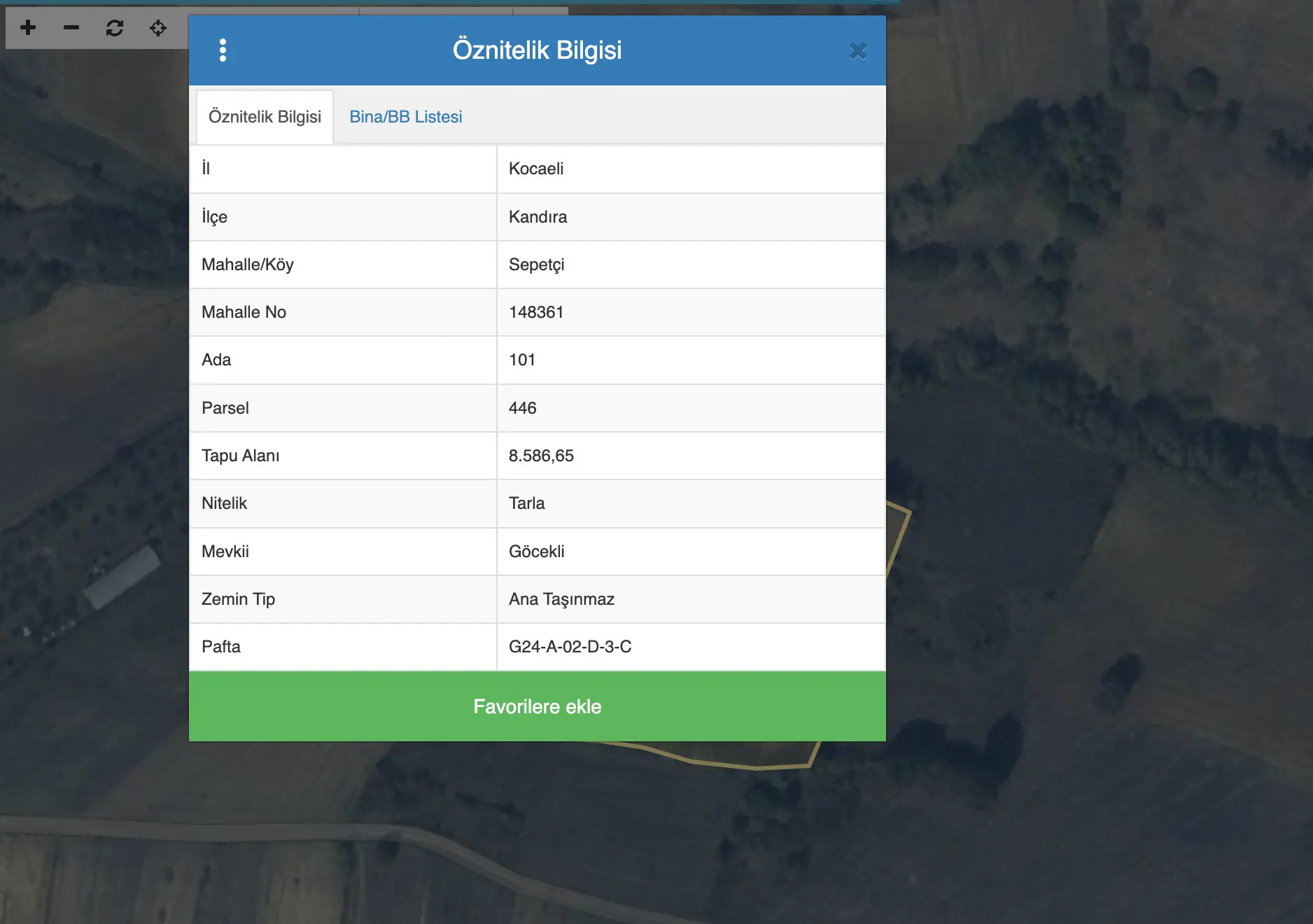1313x924 pixels.
Task: Click the Mevkii row label
Action: [225, 552]
